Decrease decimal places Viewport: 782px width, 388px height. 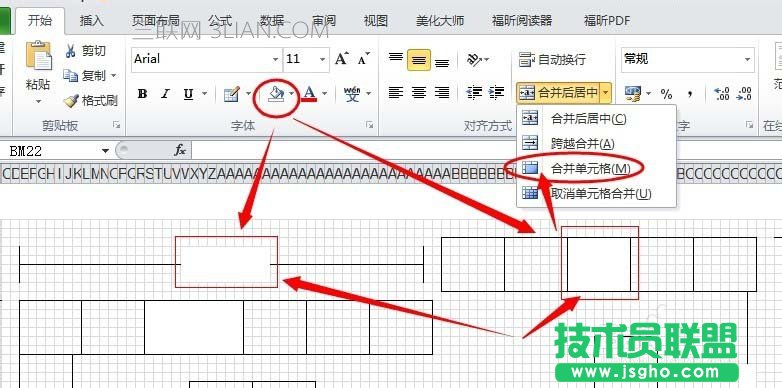pos(744,93)
